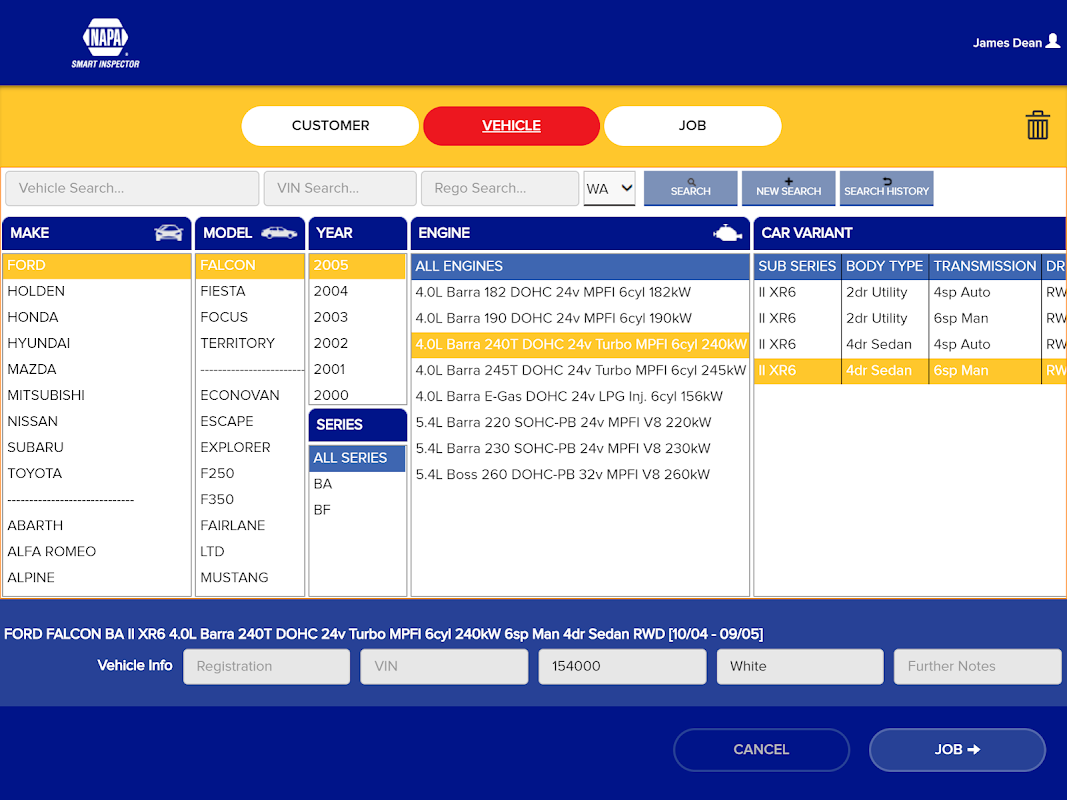Image resolution: width=1067 pixels, height=800 pixels.
Task: Pick 5.4L Boss 260 V8 engine
Action: pyautogui.click(x=580, y=474)
